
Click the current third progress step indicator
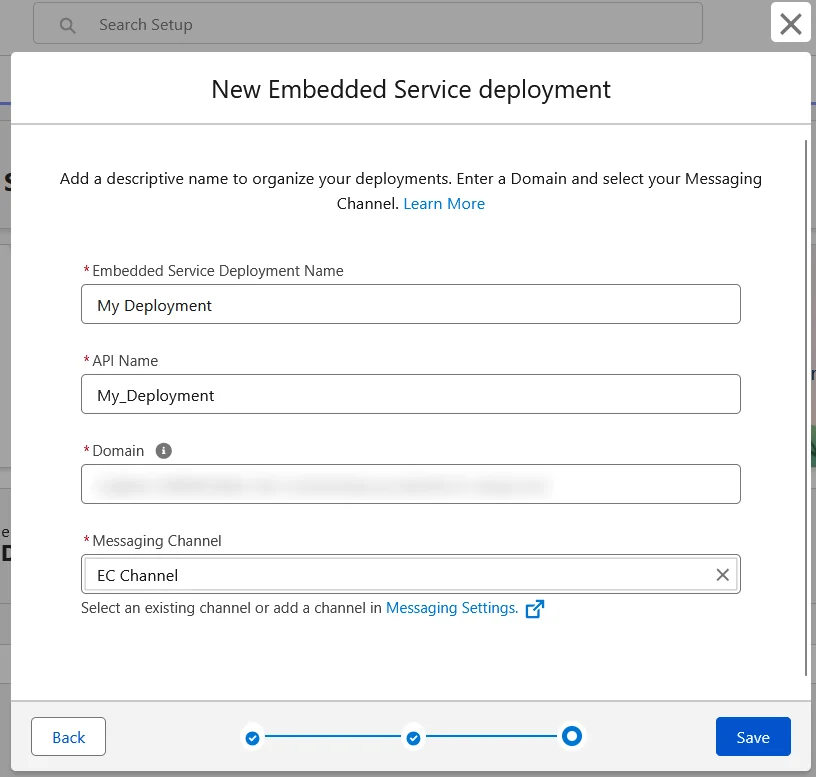(x=572, y=737)
